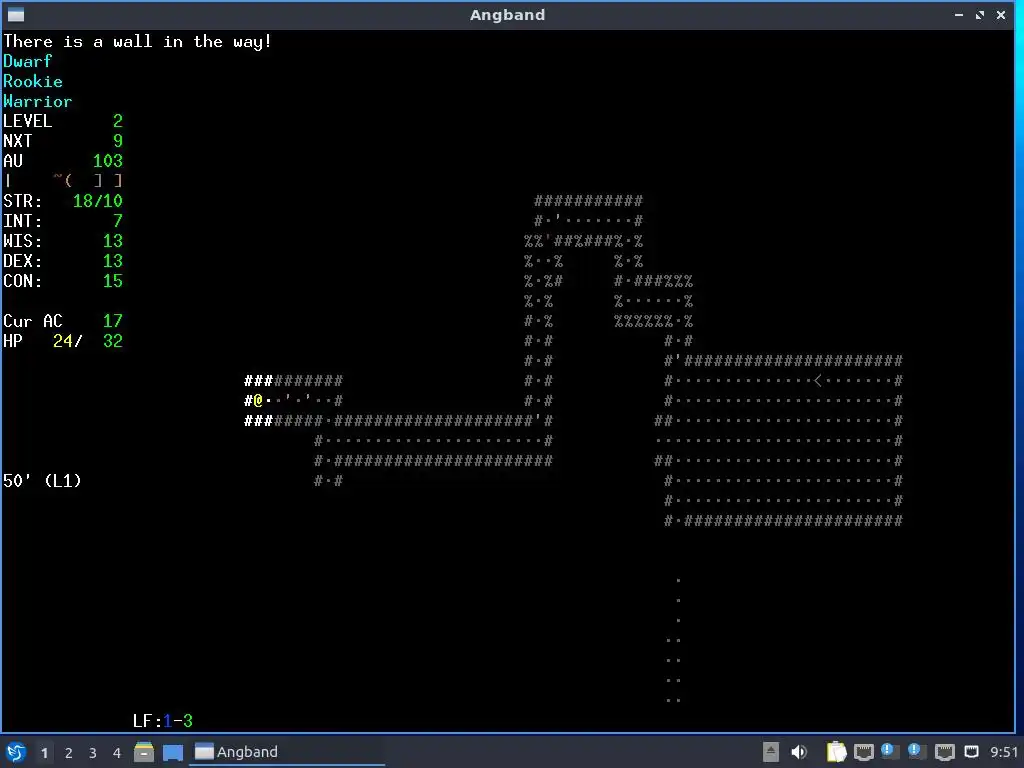Click the Cur AC value 17
Screen dimensions: 1024x768
coord(113,321)
